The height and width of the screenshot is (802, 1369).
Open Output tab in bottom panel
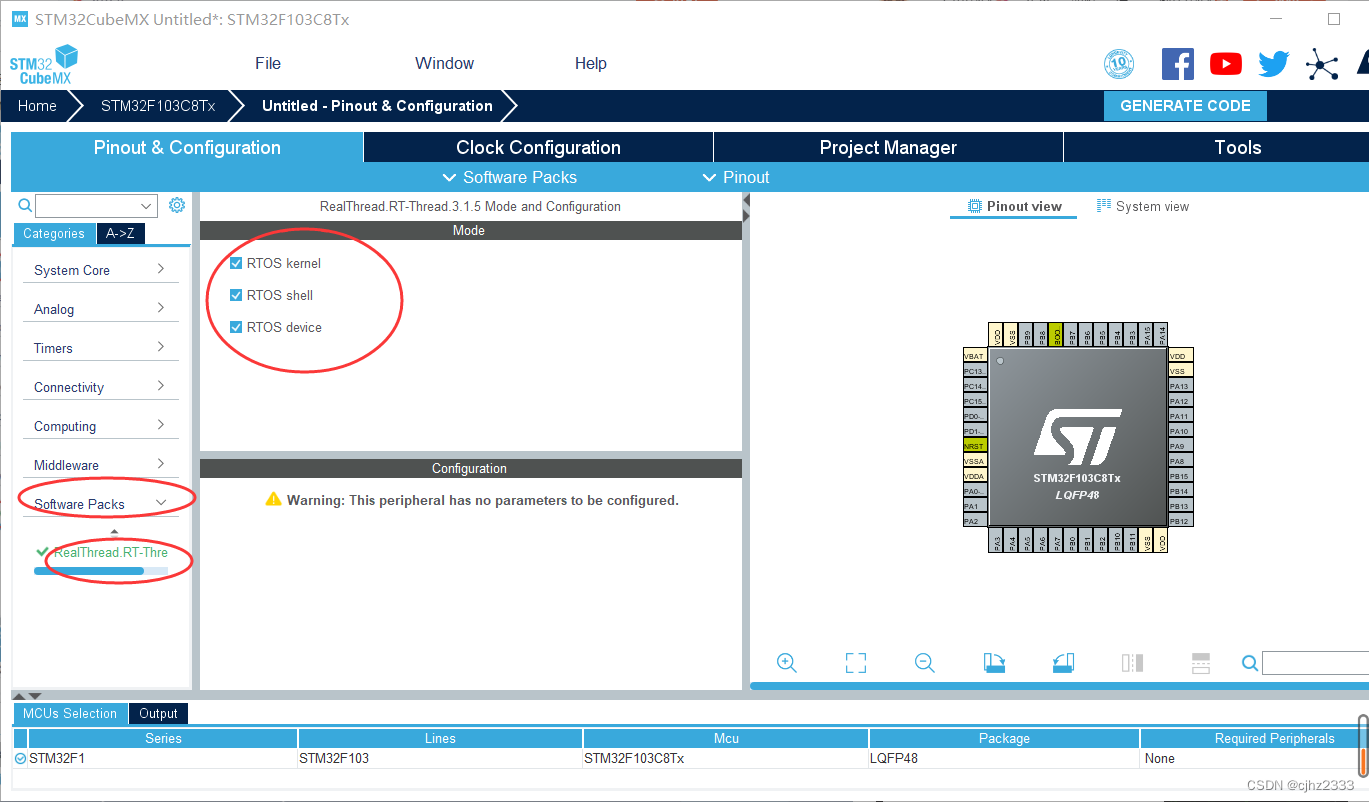click(158, 713)
